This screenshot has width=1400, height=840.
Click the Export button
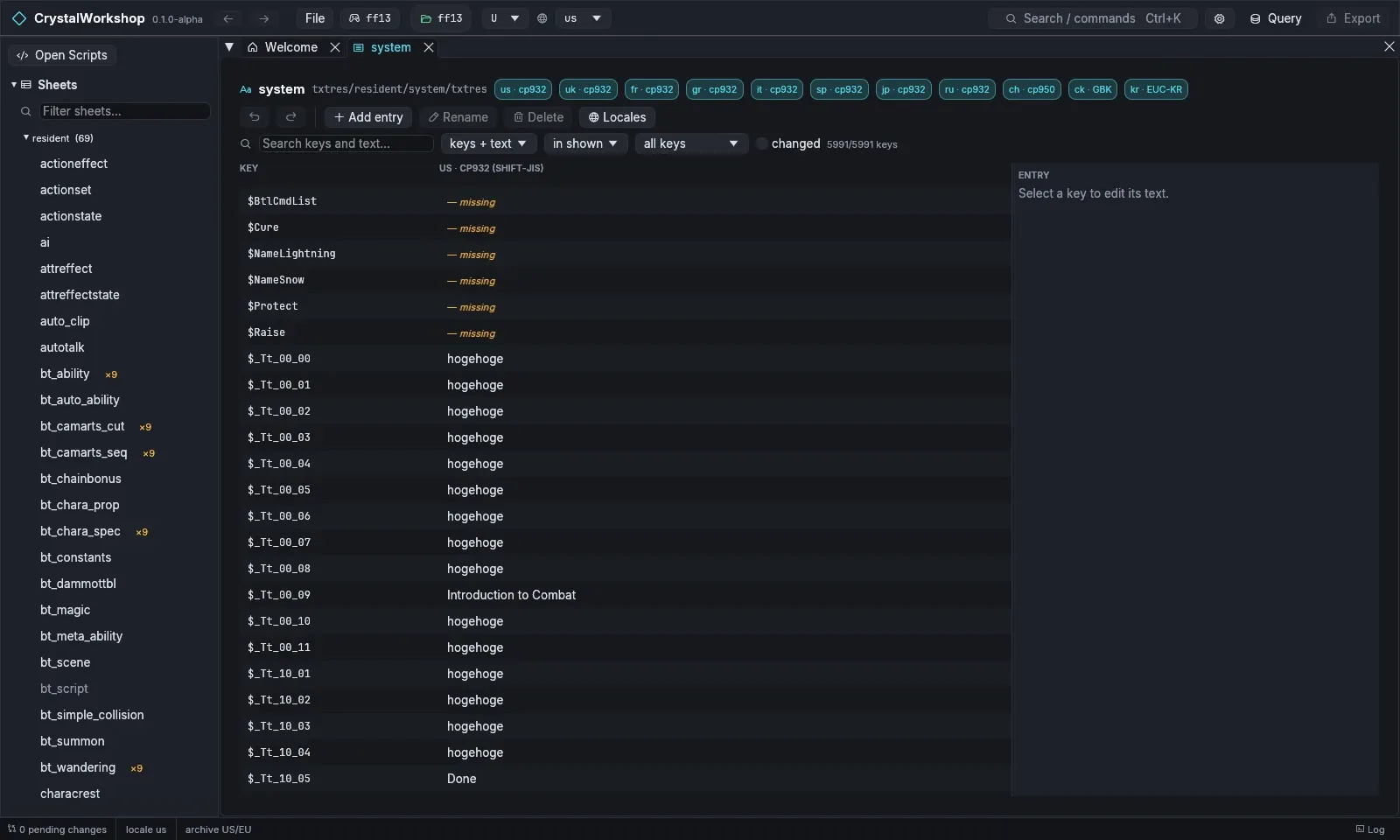click(1353, 18)
